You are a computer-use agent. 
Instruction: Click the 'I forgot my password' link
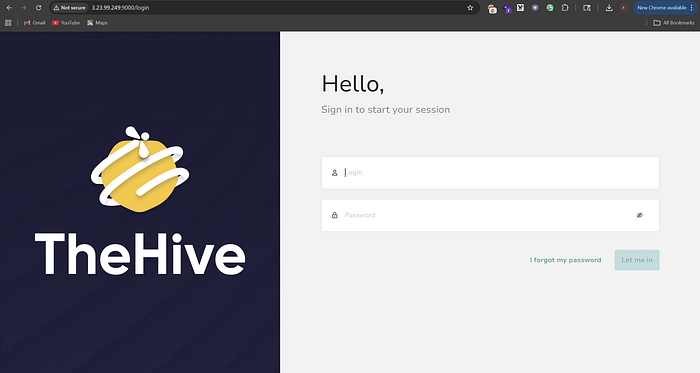tap(565, 260)
